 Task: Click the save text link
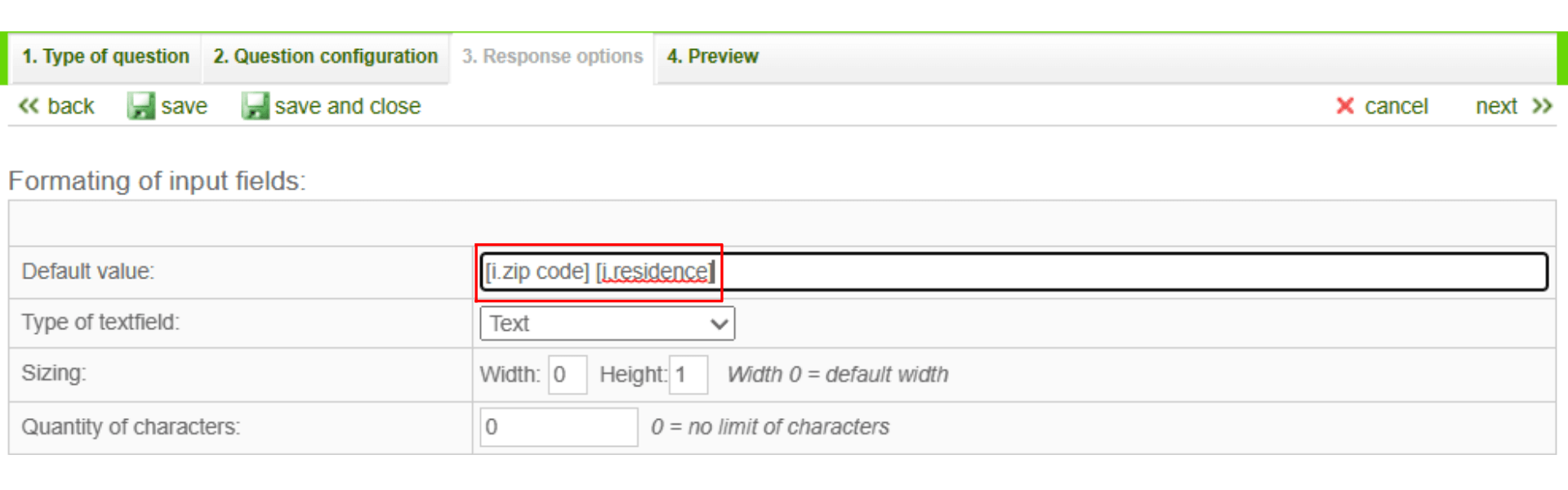click(x=184, y=106)
